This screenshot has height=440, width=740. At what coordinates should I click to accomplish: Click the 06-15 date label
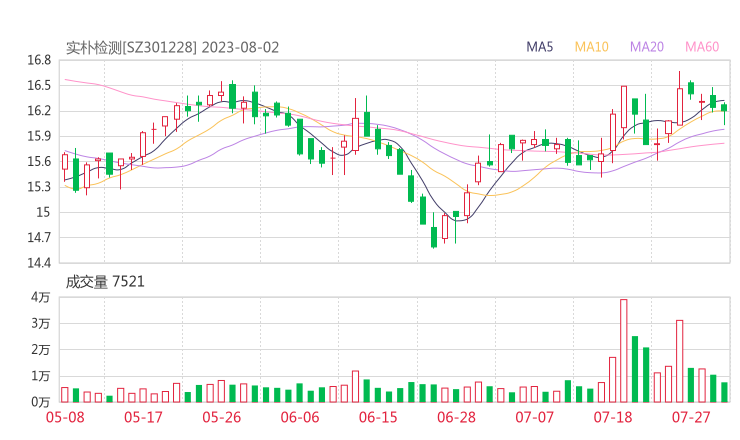pyautogui.click(x=378, y=417)
